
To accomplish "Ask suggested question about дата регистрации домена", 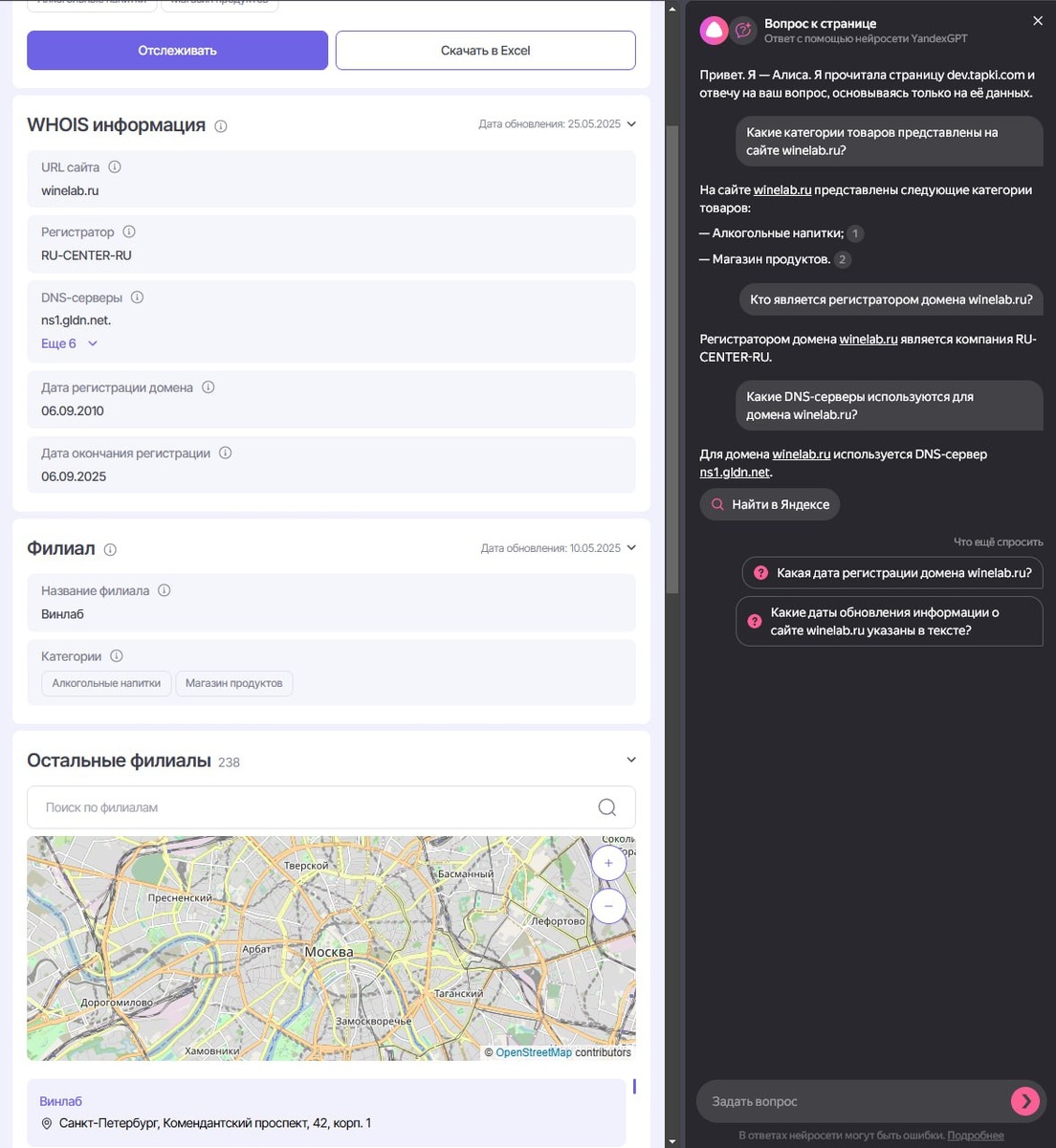I will [x=892, y=573].
